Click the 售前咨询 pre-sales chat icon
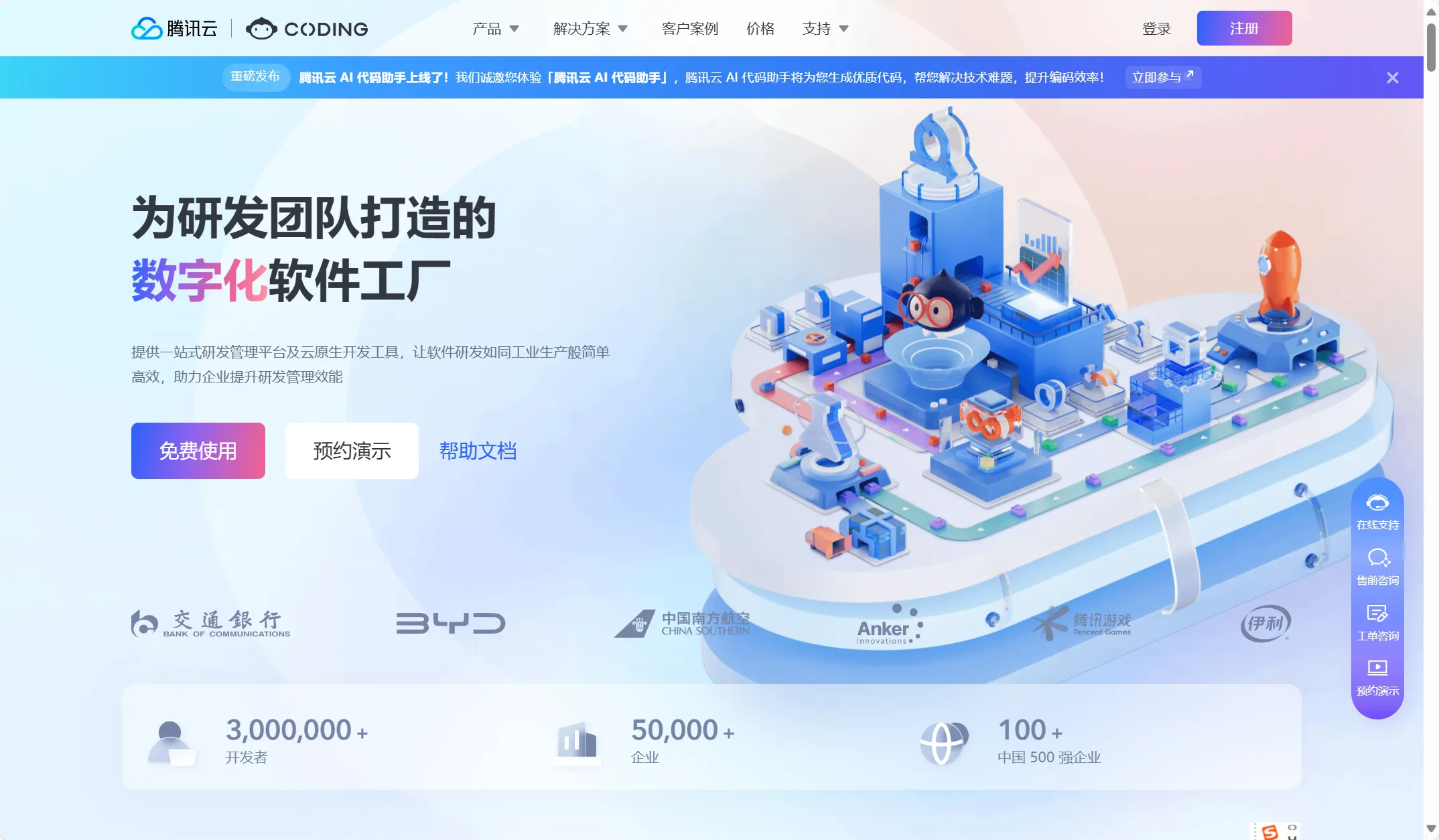 click(1379, 567)
